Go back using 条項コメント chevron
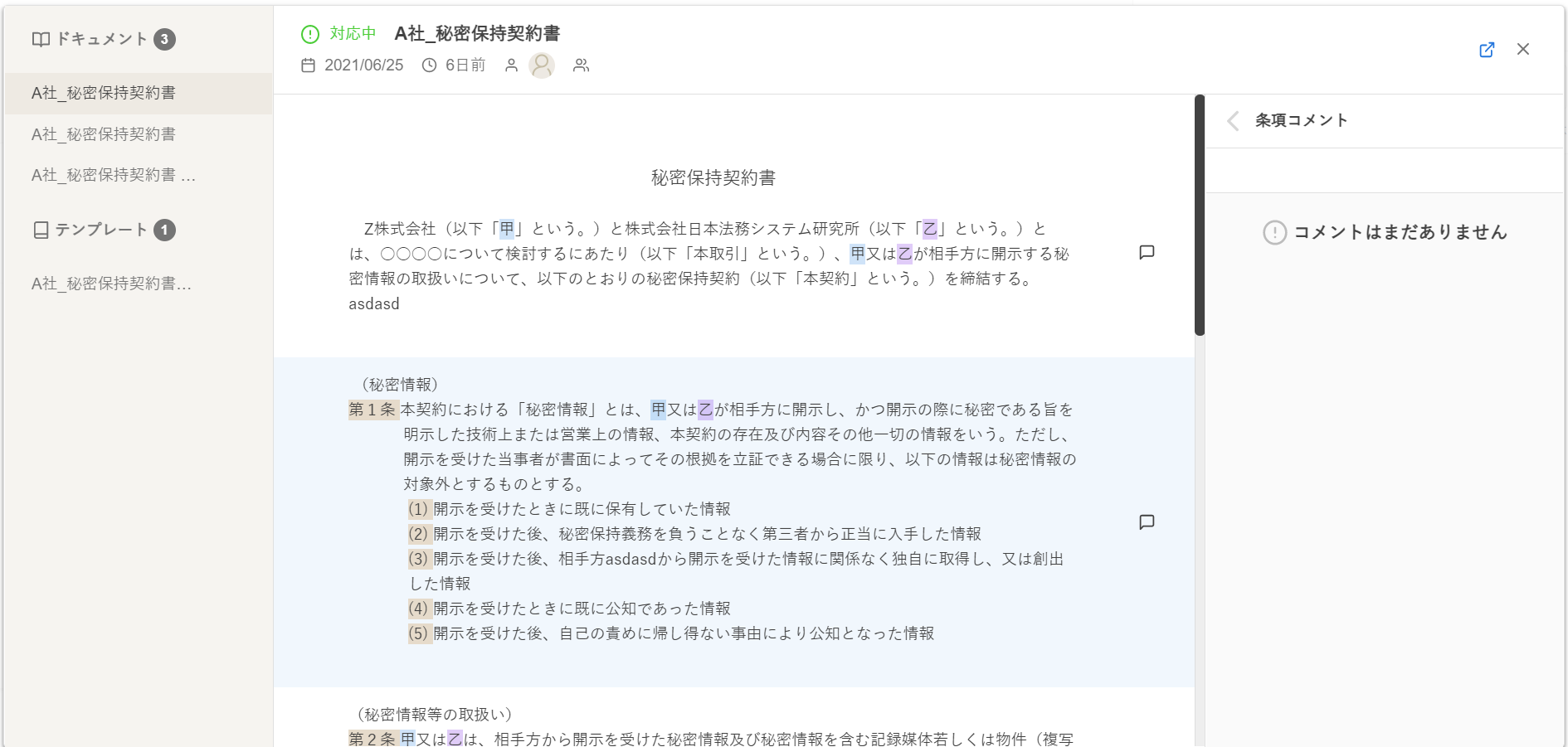 (1233, 121)
